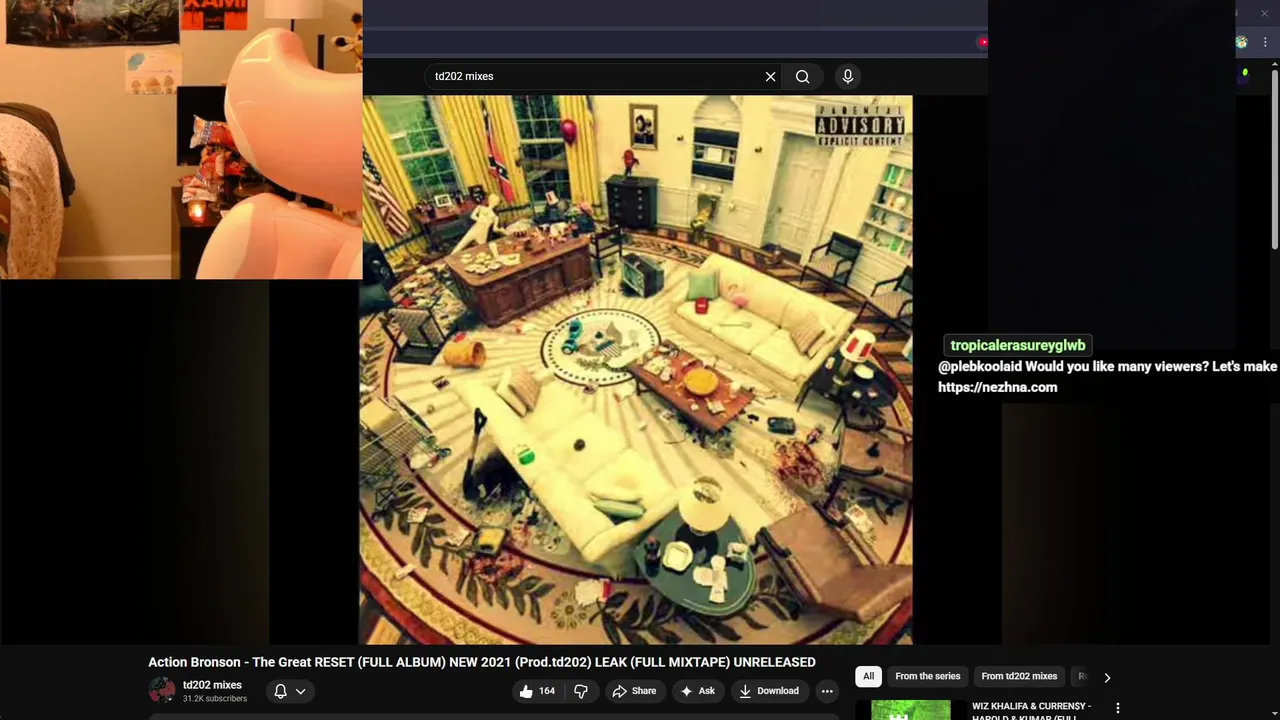Image resolution: width=1280 pixels, height=720 pixels.
Task: Share the video
Action: 634,691
